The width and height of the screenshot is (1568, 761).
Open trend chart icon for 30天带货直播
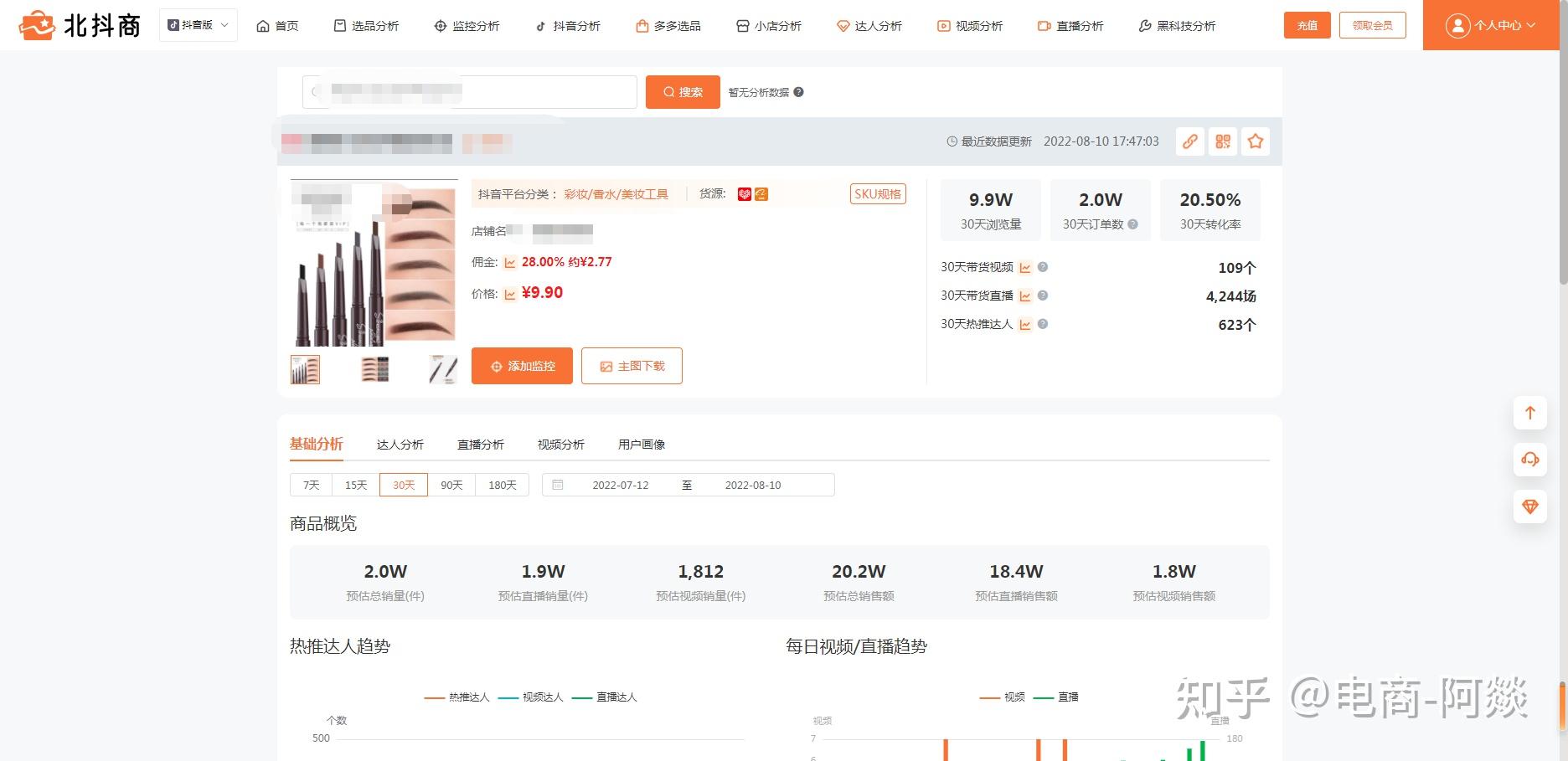[x=1025, y=296]
